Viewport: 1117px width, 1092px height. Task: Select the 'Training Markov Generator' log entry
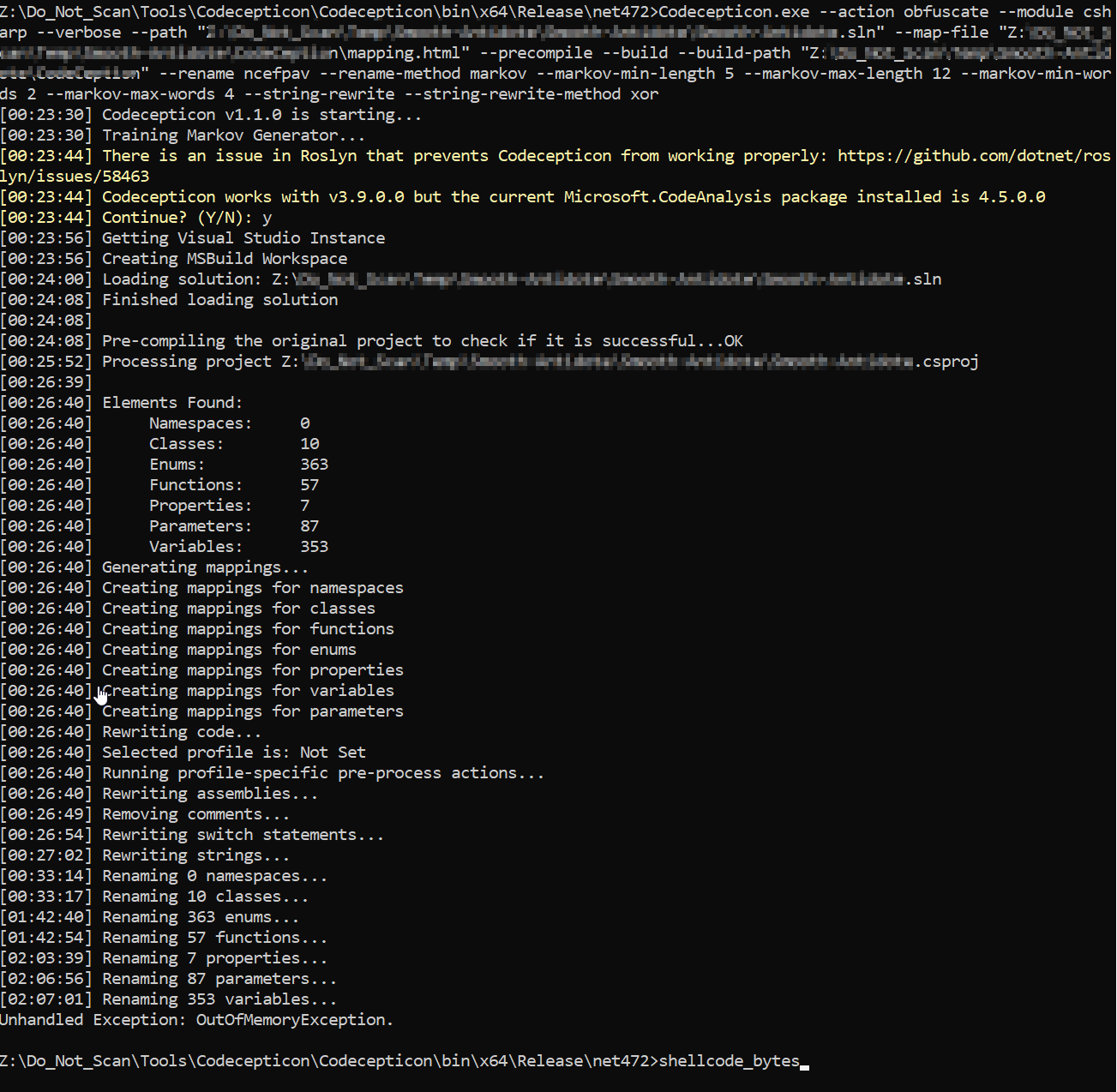[231, 135]
